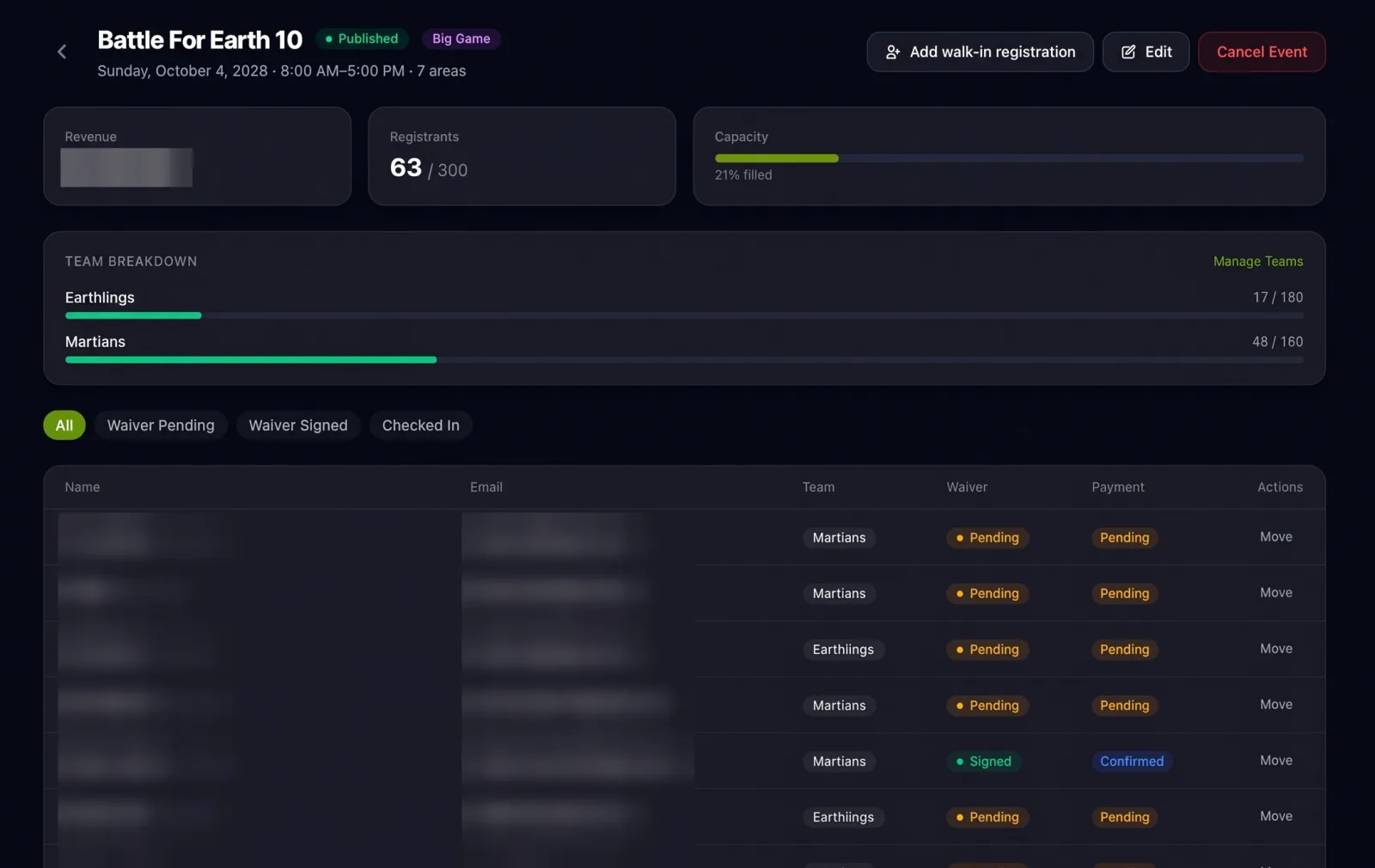Click the Actions column header
1375x868 pixels.
pyautogui.click(x=1280, y=487)
